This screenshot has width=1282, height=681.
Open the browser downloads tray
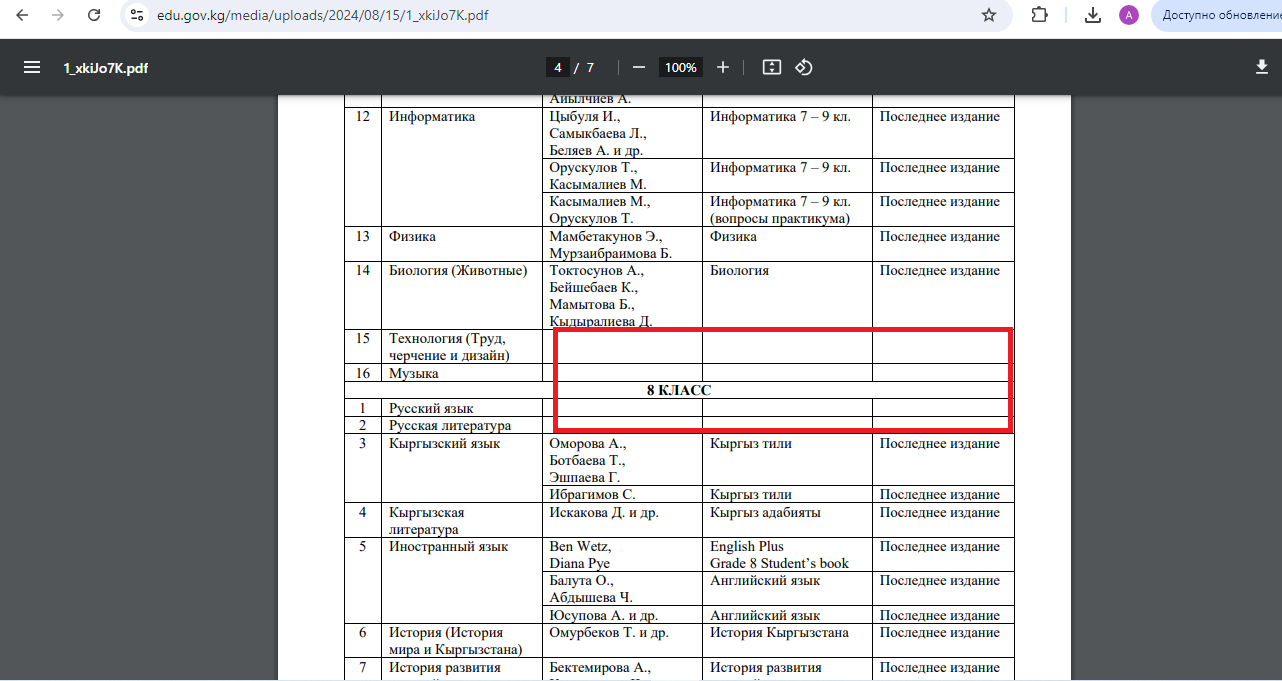tap(1093, 15)
